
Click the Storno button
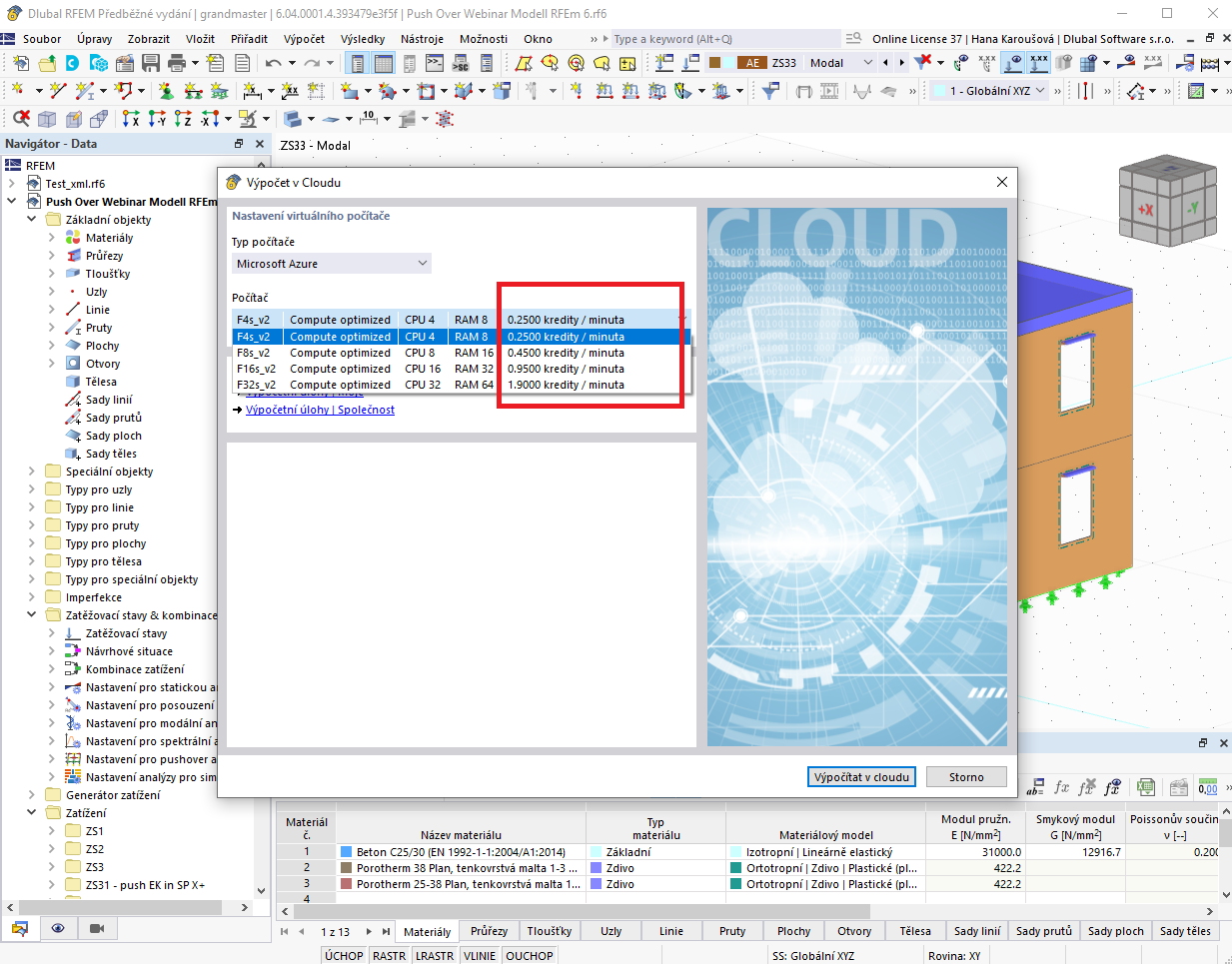[966, 777]
